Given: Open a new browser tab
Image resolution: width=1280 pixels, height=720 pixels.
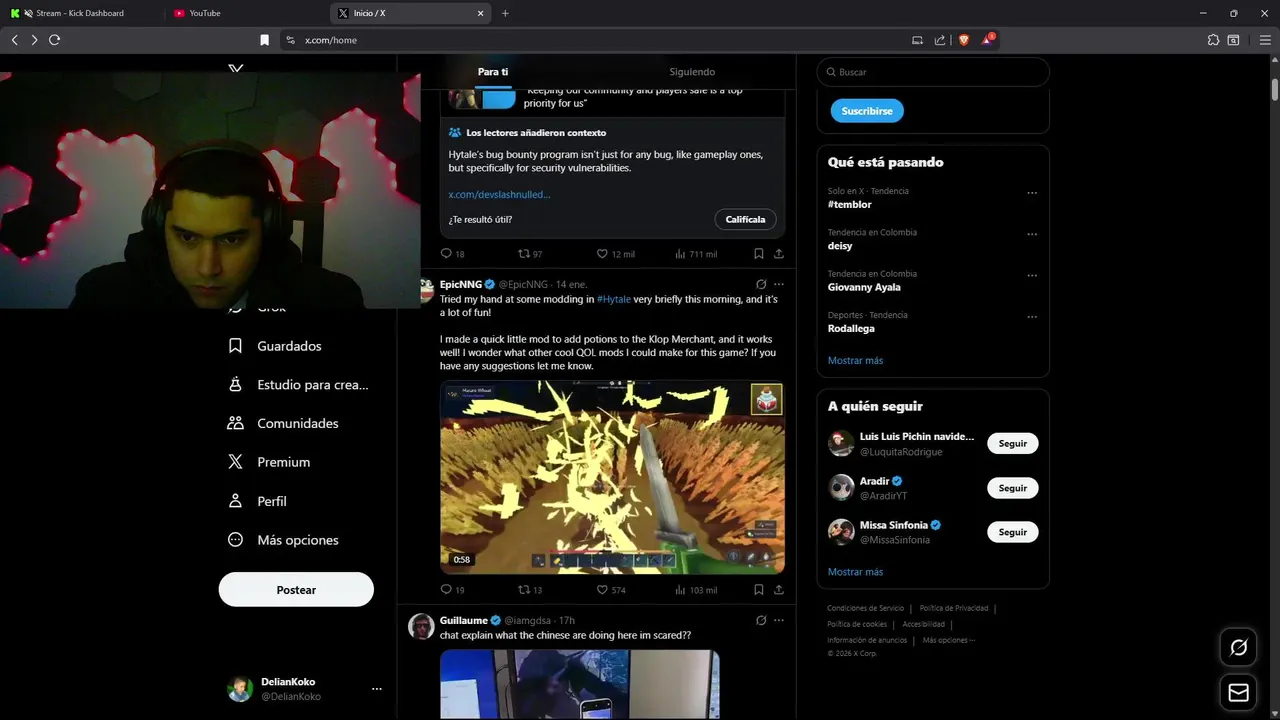Looking at the screenshot, I should [505, 13].
